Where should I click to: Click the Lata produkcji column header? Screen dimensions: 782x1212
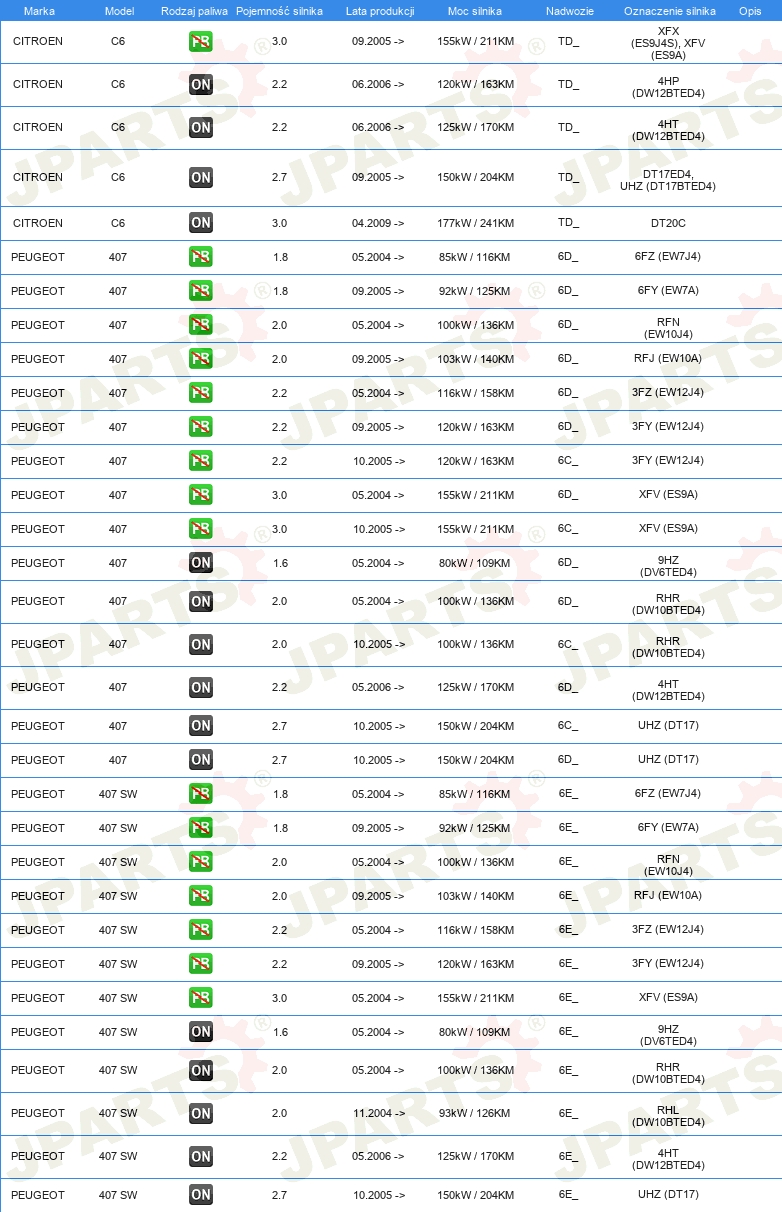pyautogui.click(x=380, y=11)
